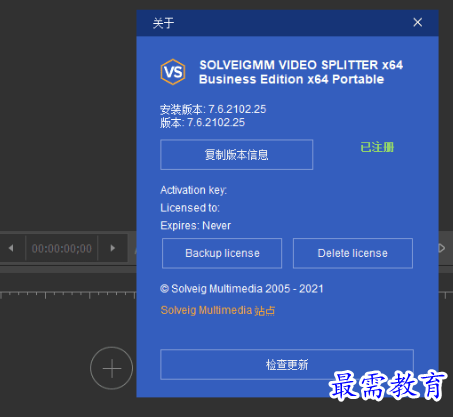Close the 关于 dialog

pyautogui.click(x=417, y=23)
